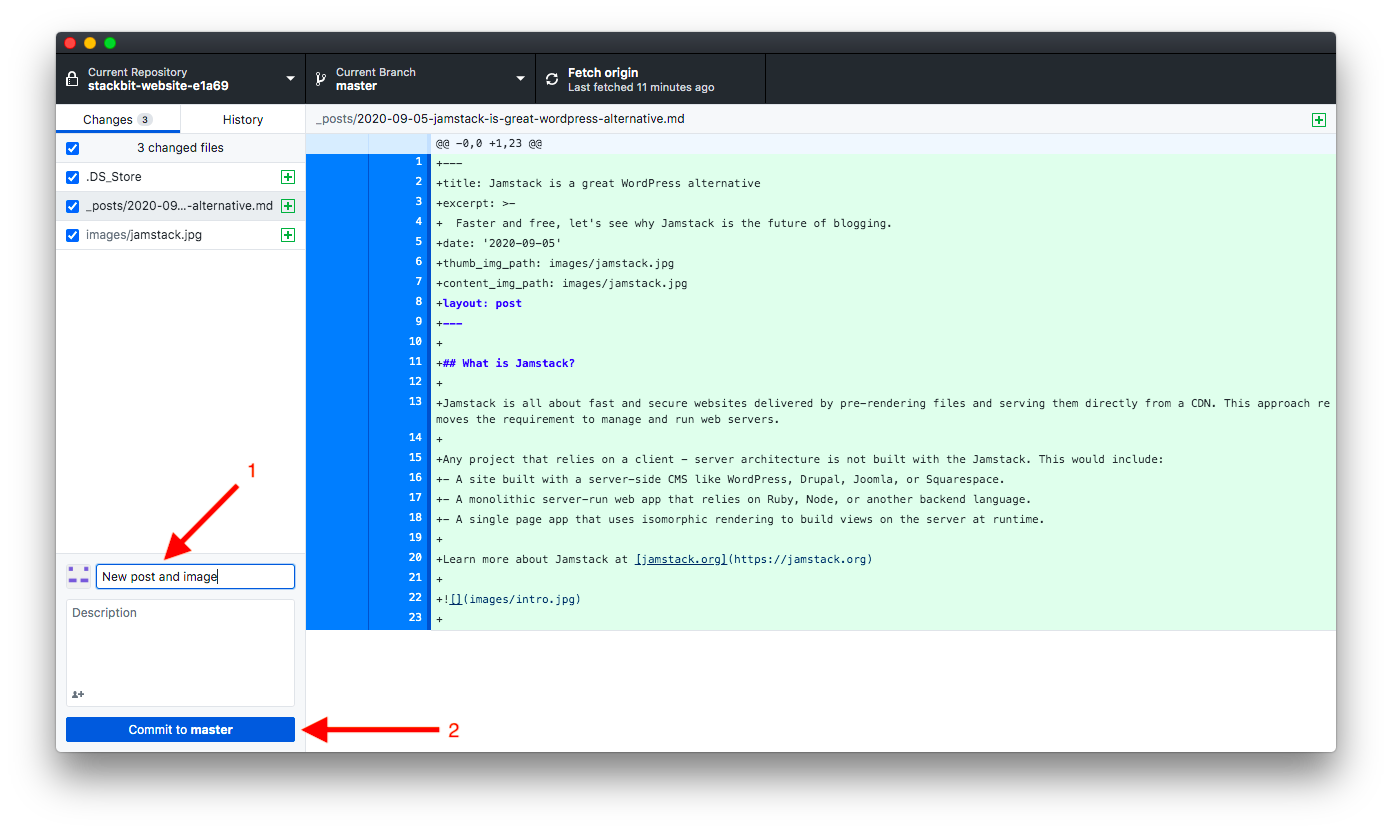Click the added status icon for the _posts markdown file
1392x832 pixels.
point(288,206)
